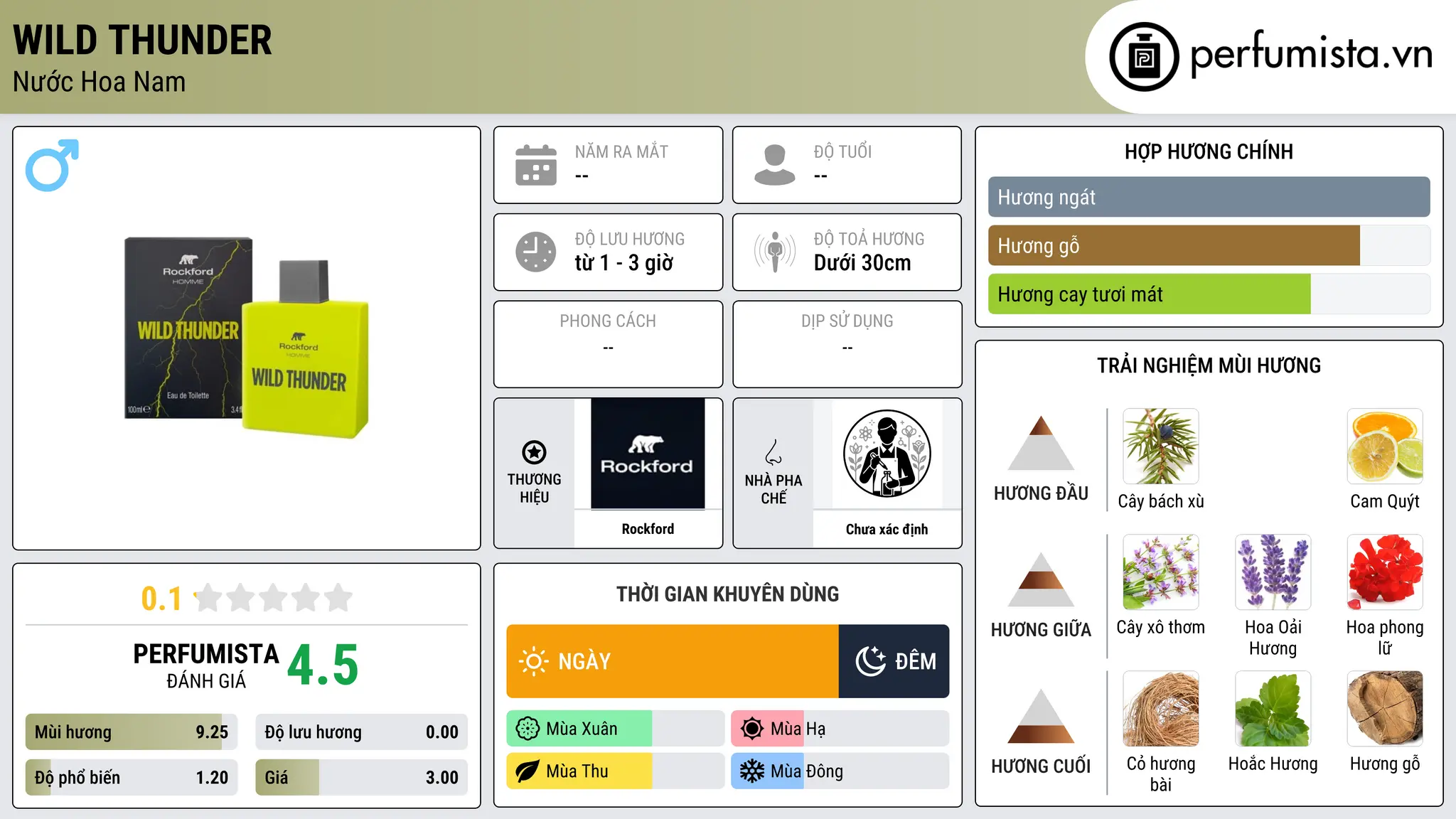Open the Wild Thunder product bottle image
This screenshot has height=819, width=1456.
click(247, 338)
